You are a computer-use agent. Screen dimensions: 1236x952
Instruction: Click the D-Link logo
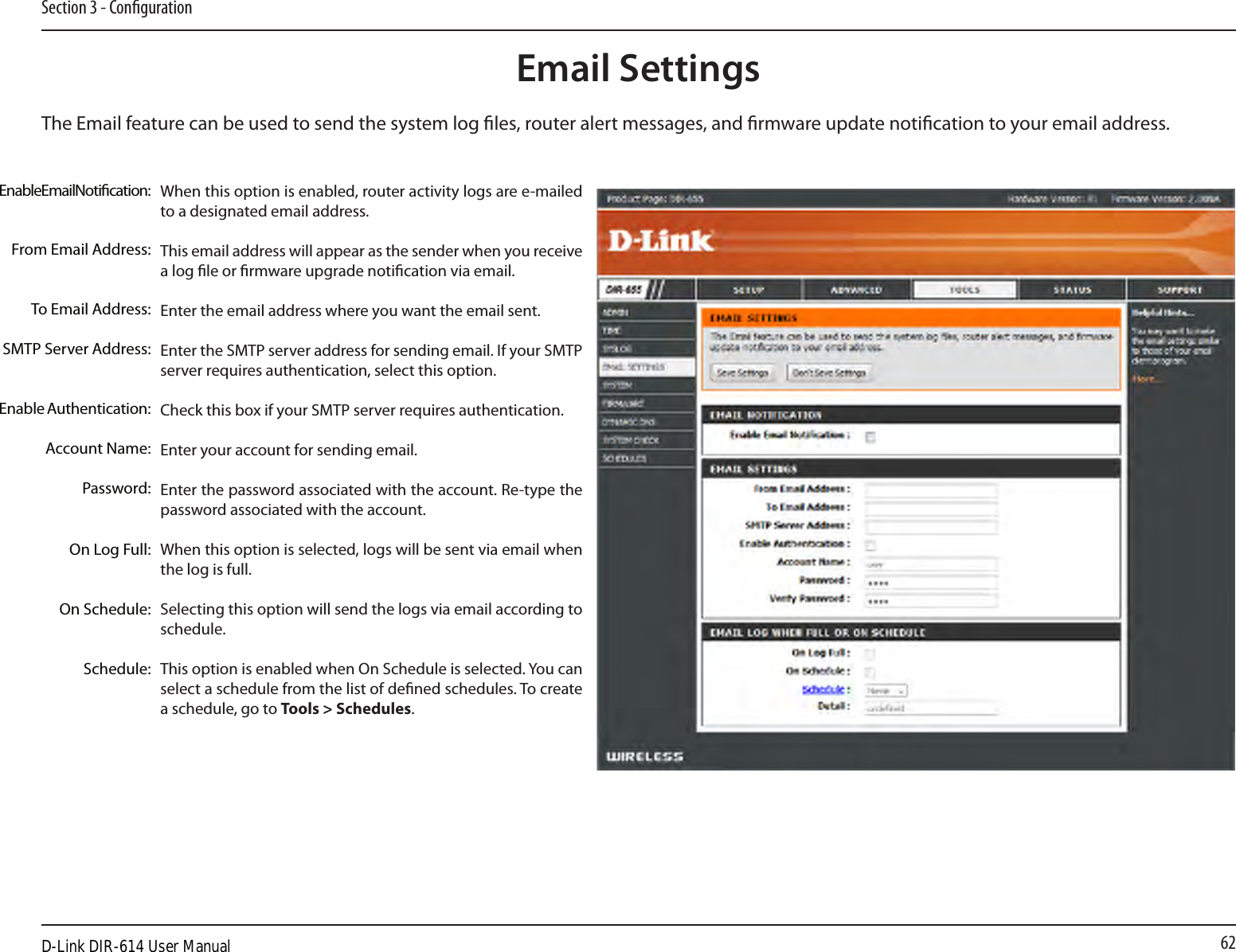pos(660,240)
